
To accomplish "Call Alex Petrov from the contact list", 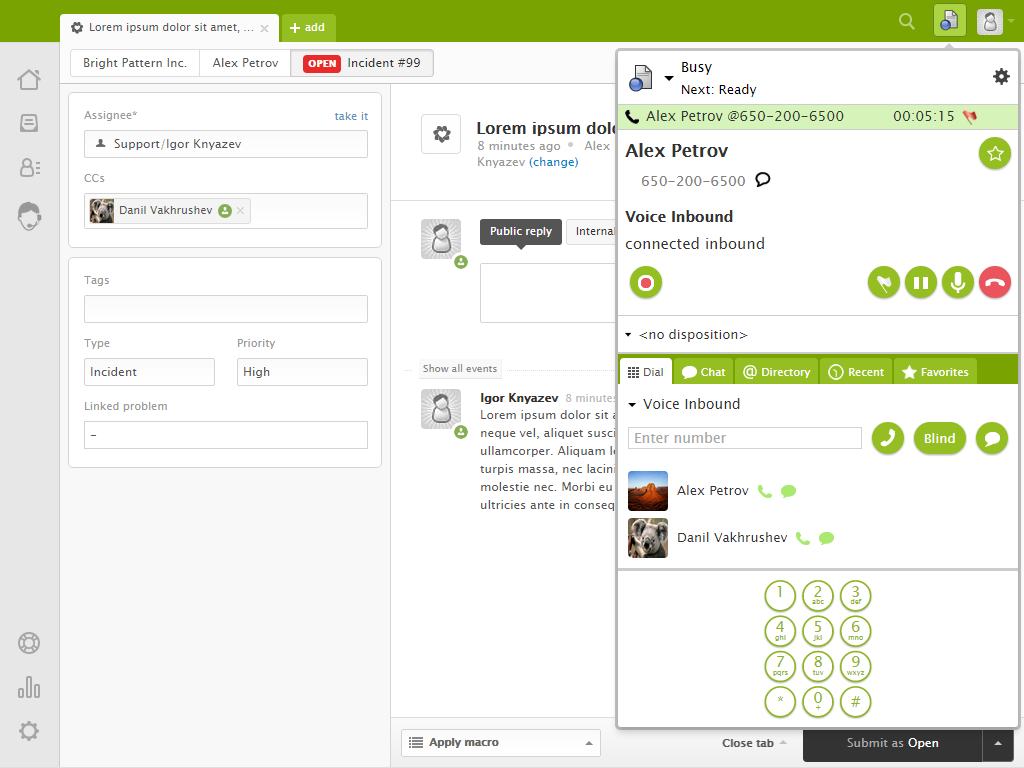I will [x=765, y=491].
